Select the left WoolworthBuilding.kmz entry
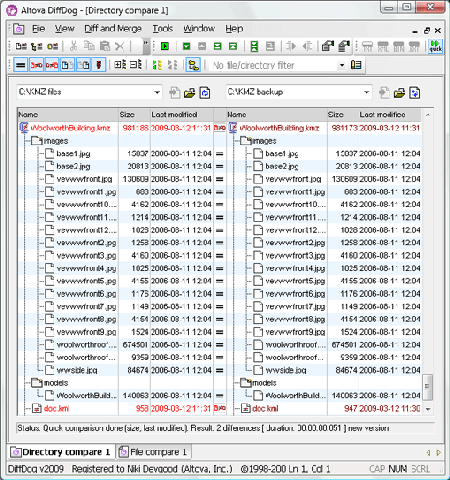Viewport: 450px width, 480px height. [x=70, y=128]
